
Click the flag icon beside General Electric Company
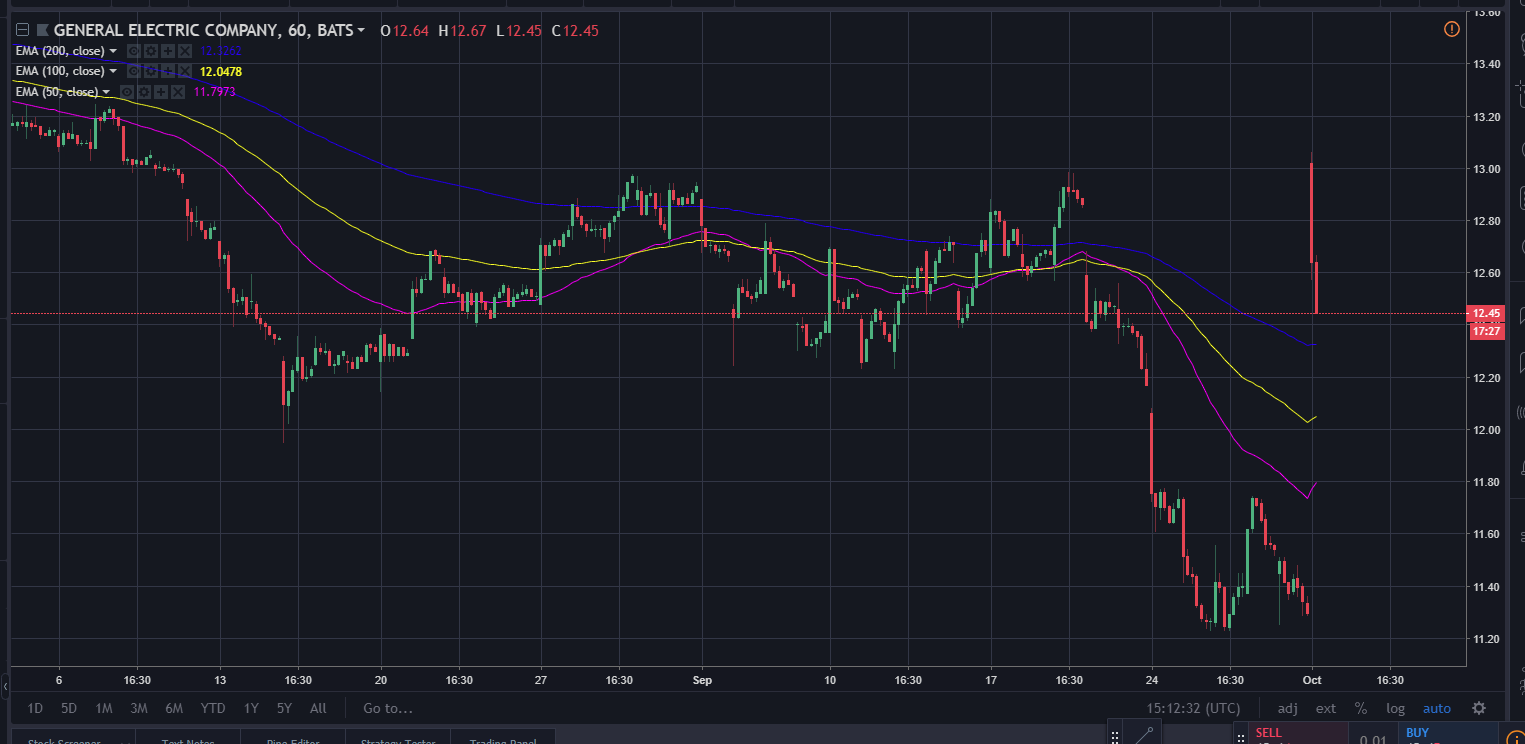[x=42, y=30]
